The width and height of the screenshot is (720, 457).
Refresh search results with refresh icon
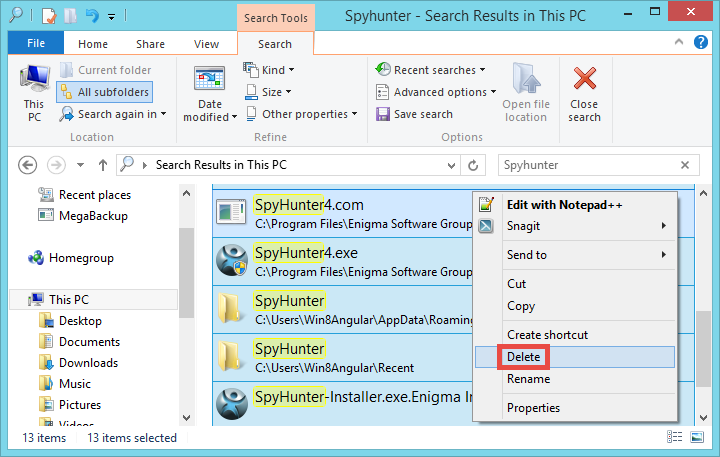tap(473, 165)
